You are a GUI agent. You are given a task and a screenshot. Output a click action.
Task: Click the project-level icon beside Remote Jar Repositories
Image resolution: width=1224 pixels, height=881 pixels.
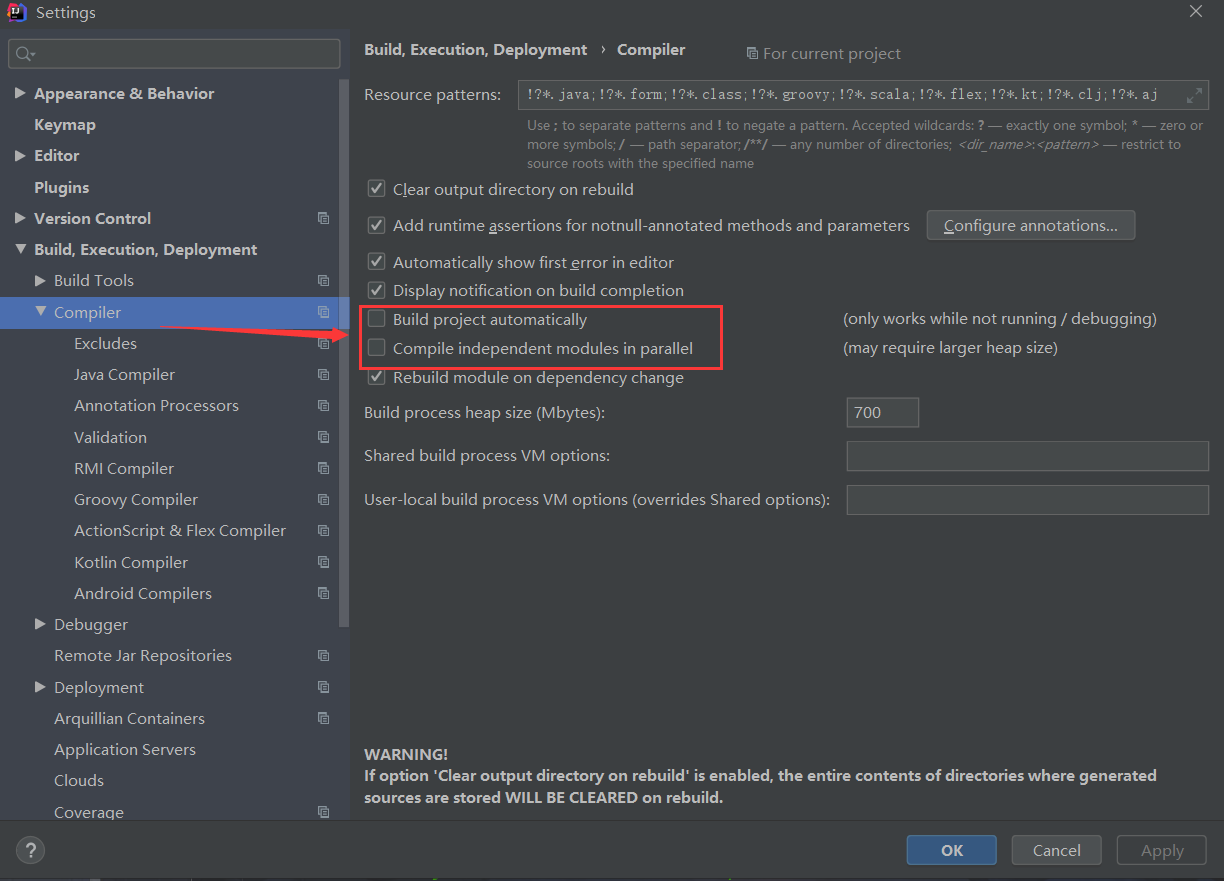click(323, 656)
